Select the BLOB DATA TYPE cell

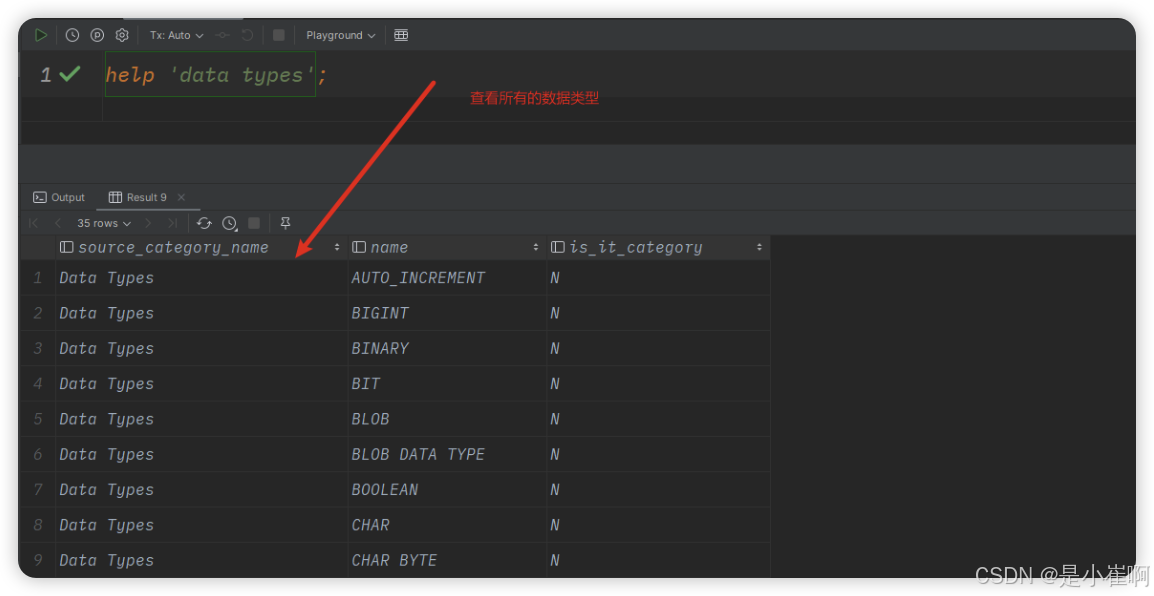(447, 454)
